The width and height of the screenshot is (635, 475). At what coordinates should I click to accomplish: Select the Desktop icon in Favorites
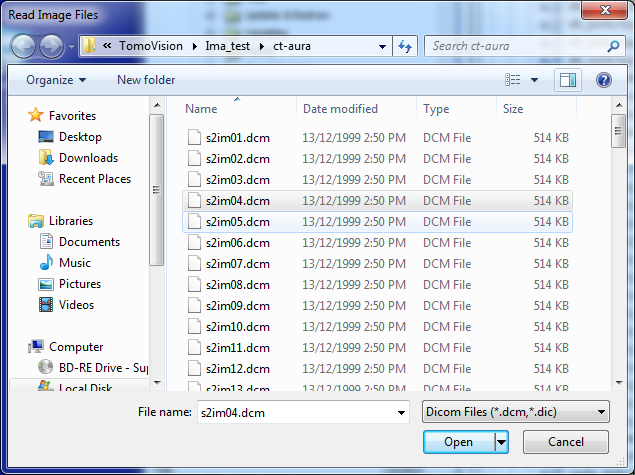tap(46, 137)
